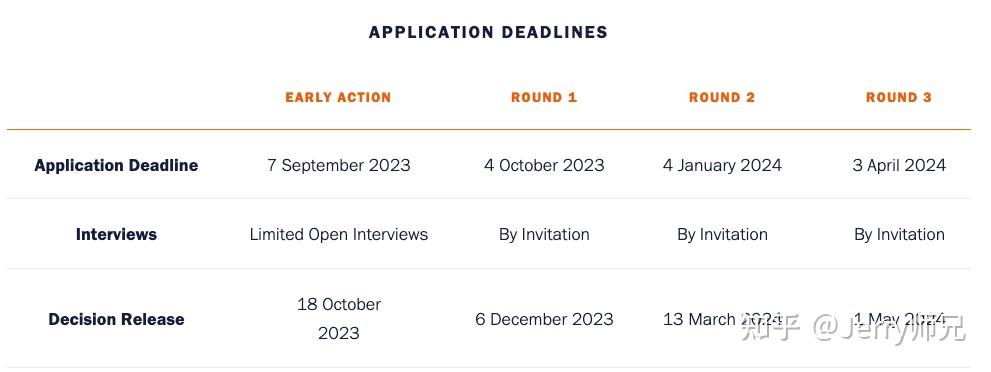Select the Early Action column header
This screenshot has width=991, height=372.
click(x=338, y=97)
